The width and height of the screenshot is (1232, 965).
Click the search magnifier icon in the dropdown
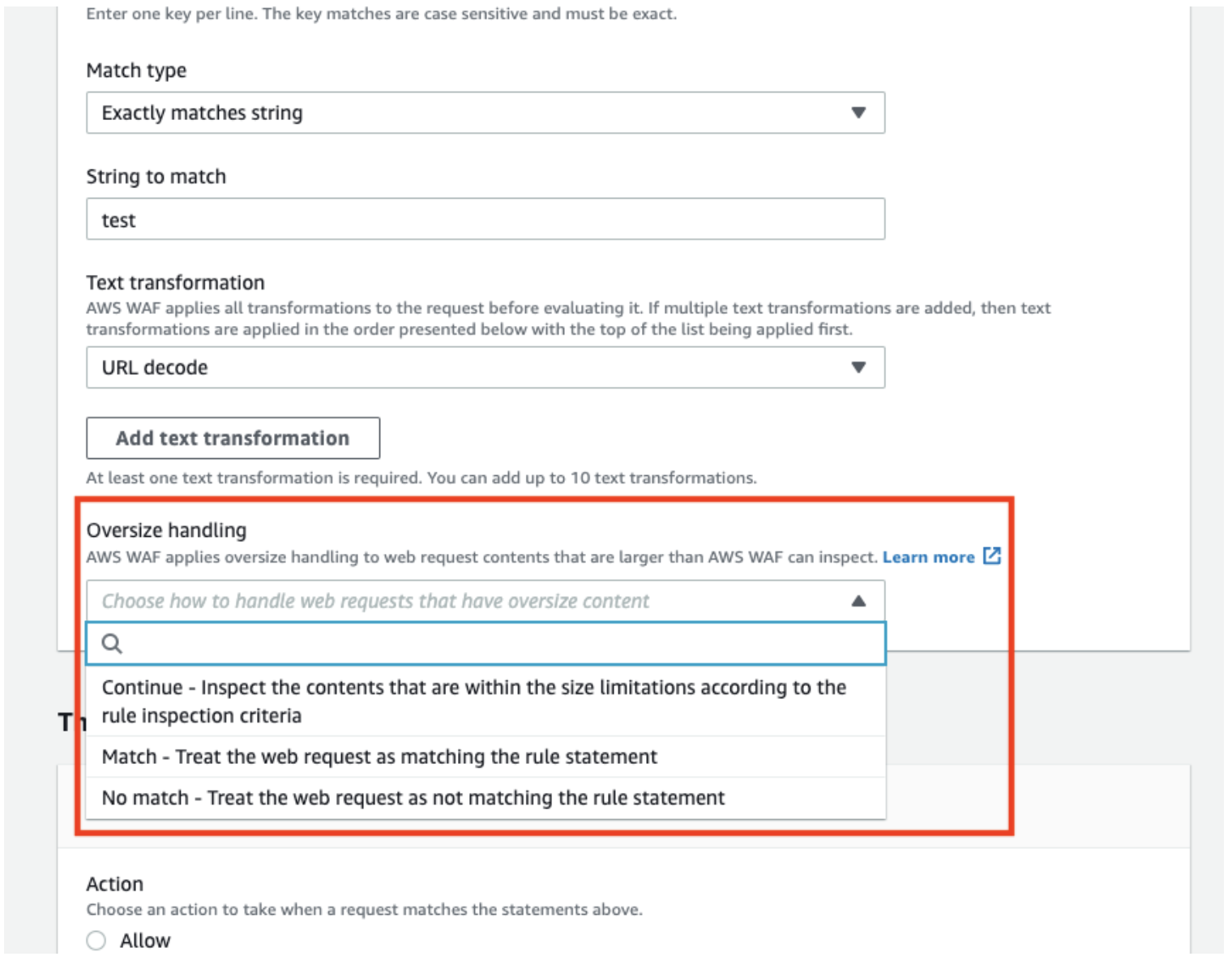point(113,643)
